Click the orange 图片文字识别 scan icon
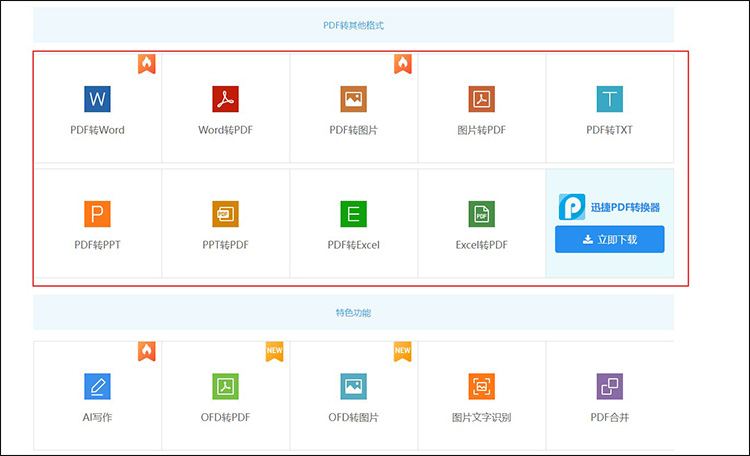 [x=482, y=386]
